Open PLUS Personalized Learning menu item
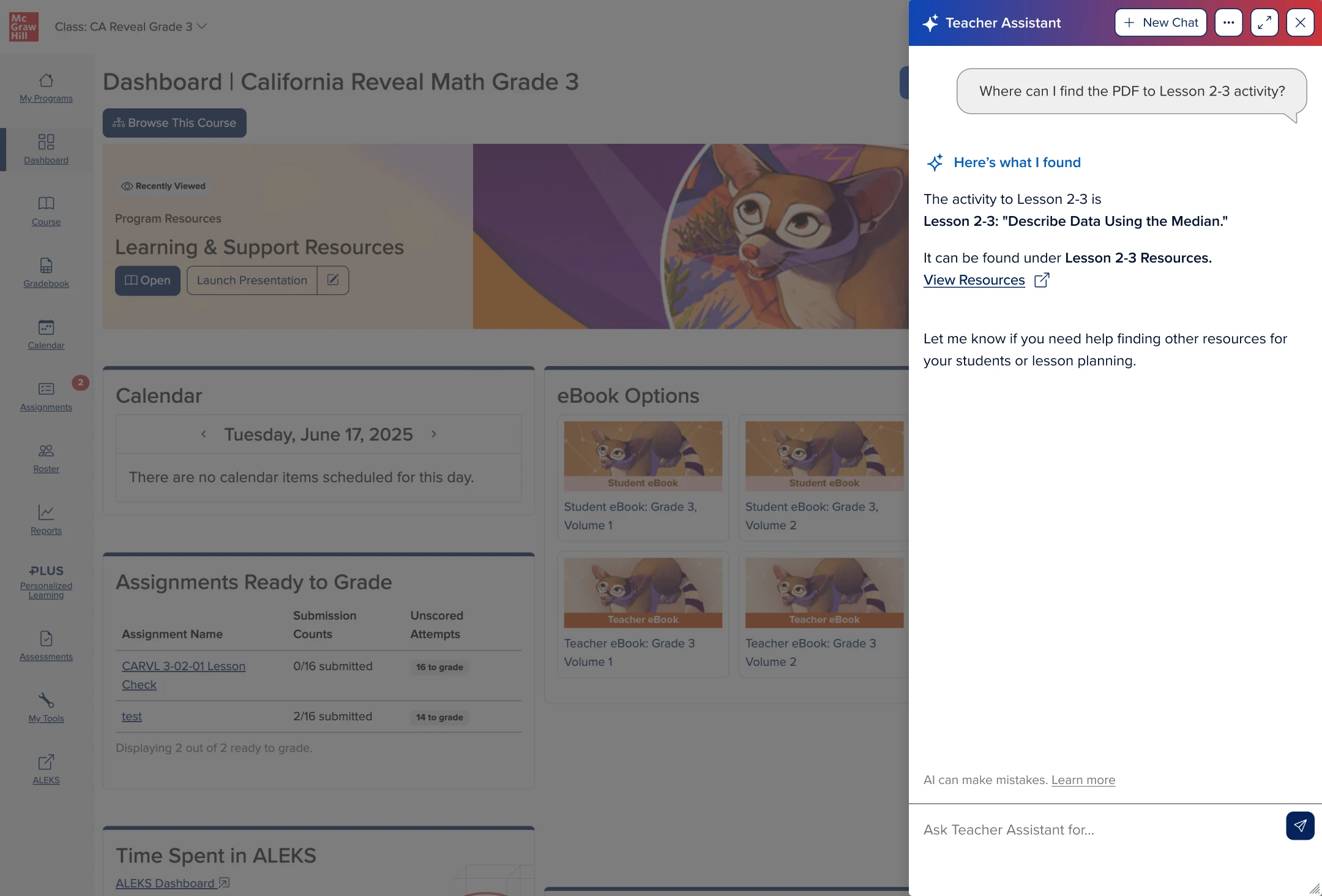Screen dimensions: 1322x896 tap(46, 581)
